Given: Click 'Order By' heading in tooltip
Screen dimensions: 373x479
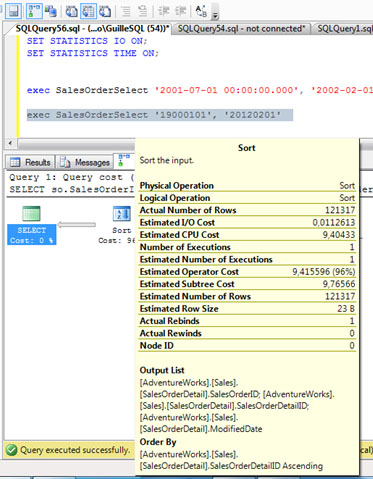Looking at the screenshot, I should click(x=158, y=442).
